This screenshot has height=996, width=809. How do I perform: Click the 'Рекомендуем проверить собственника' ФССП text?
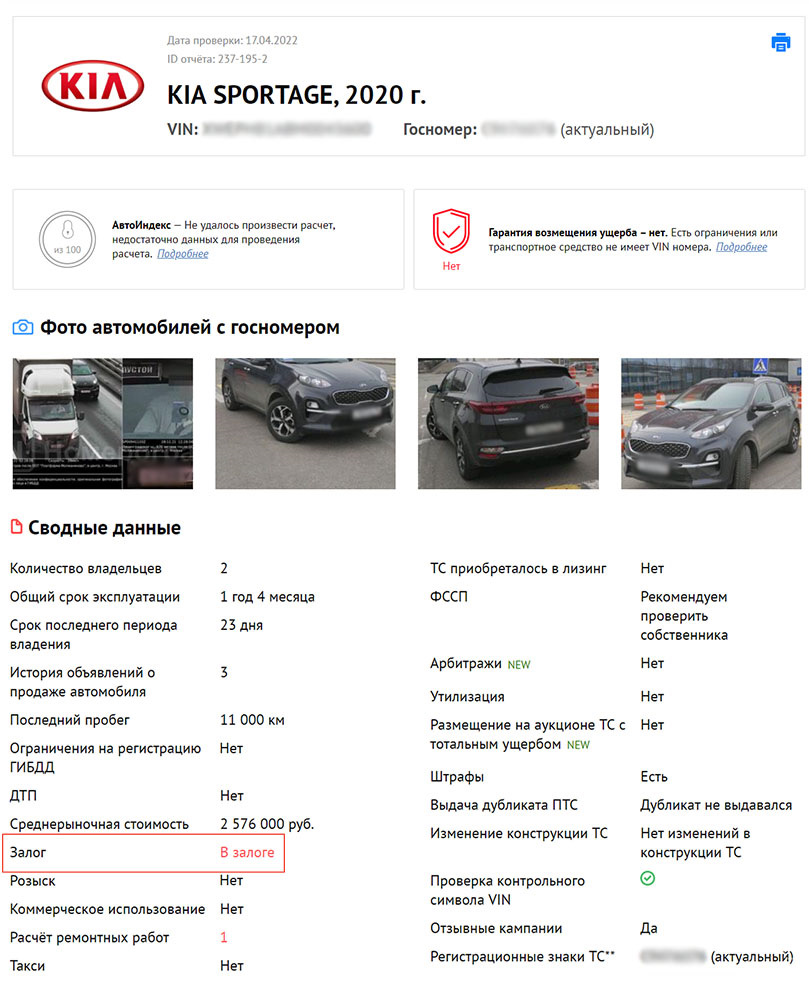click(683, 616)
